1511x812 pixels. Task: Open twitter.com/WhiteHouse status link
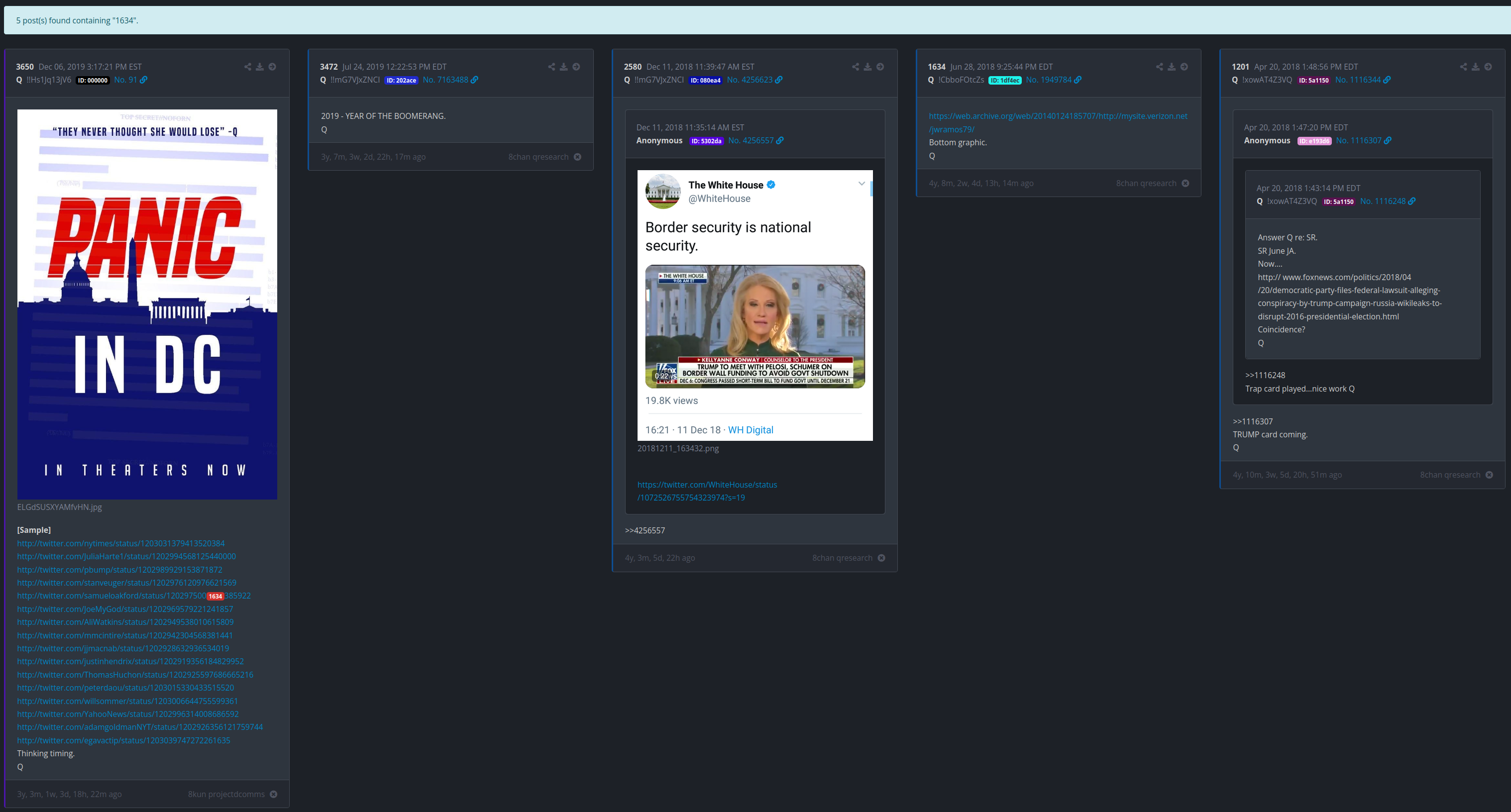click(707, 491)
